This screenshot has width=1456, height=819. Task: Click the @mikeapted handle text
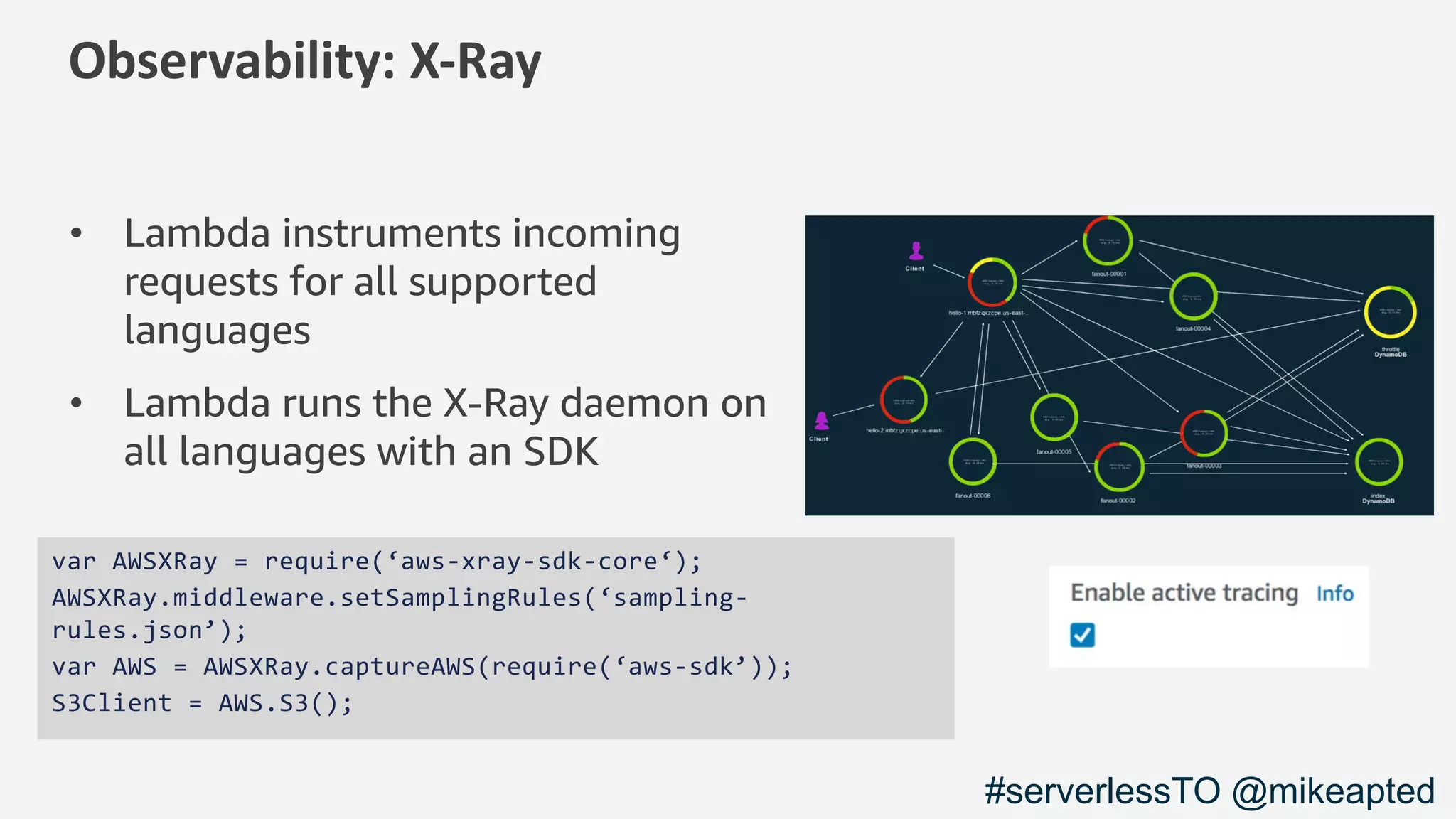coord(1333,791)
